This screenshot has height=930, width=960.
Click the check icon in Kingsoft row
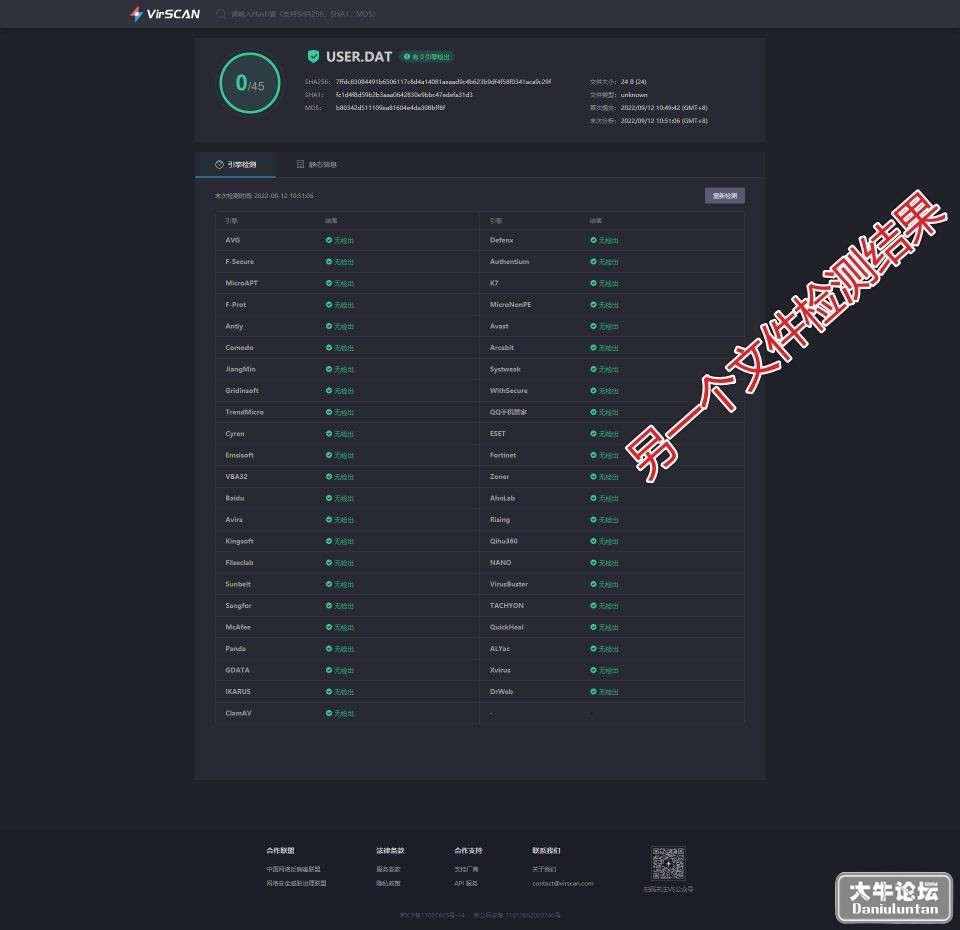[329, 541]
